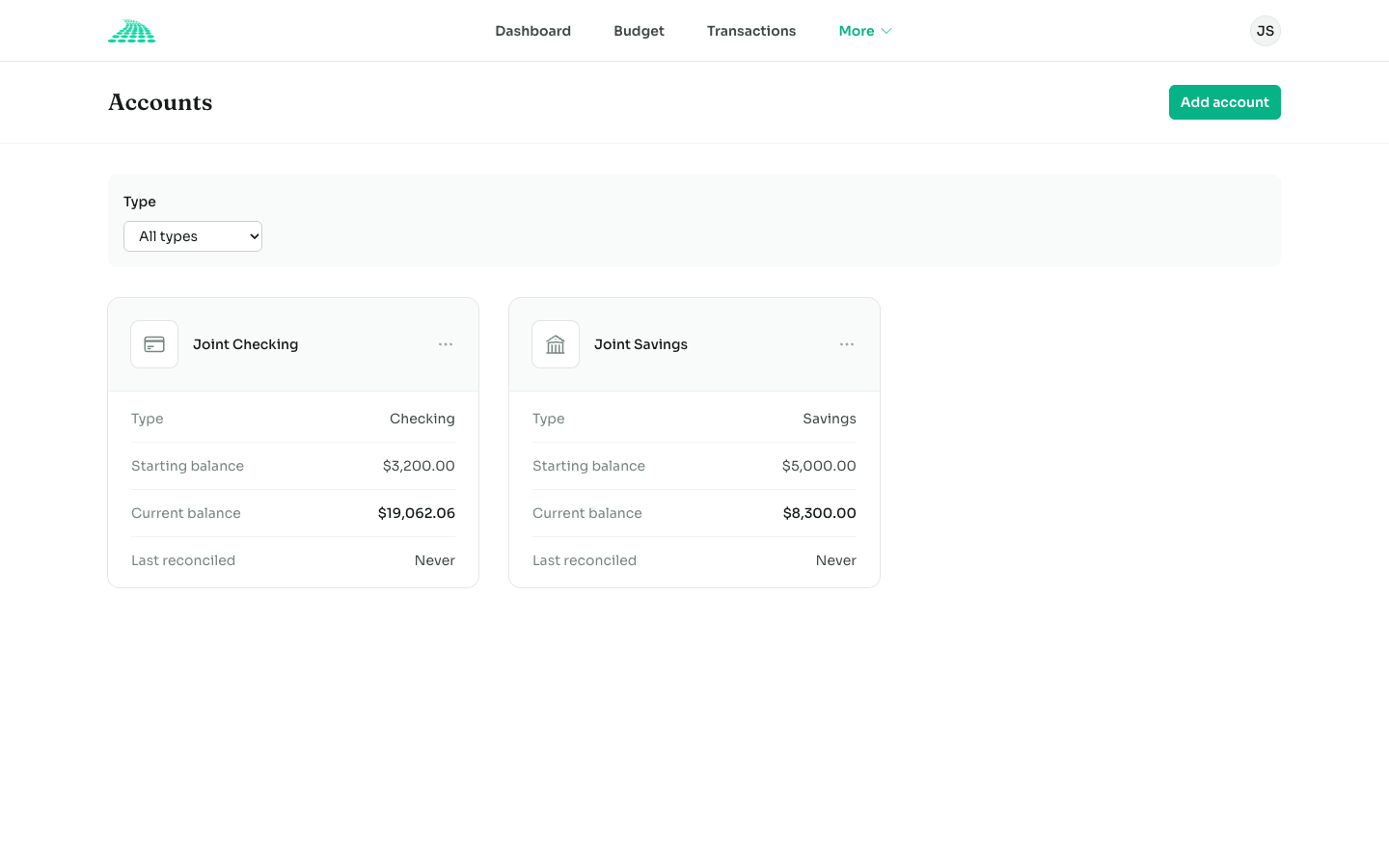
Task: Expand the More navigation menu
Action: tap(865, 31)
